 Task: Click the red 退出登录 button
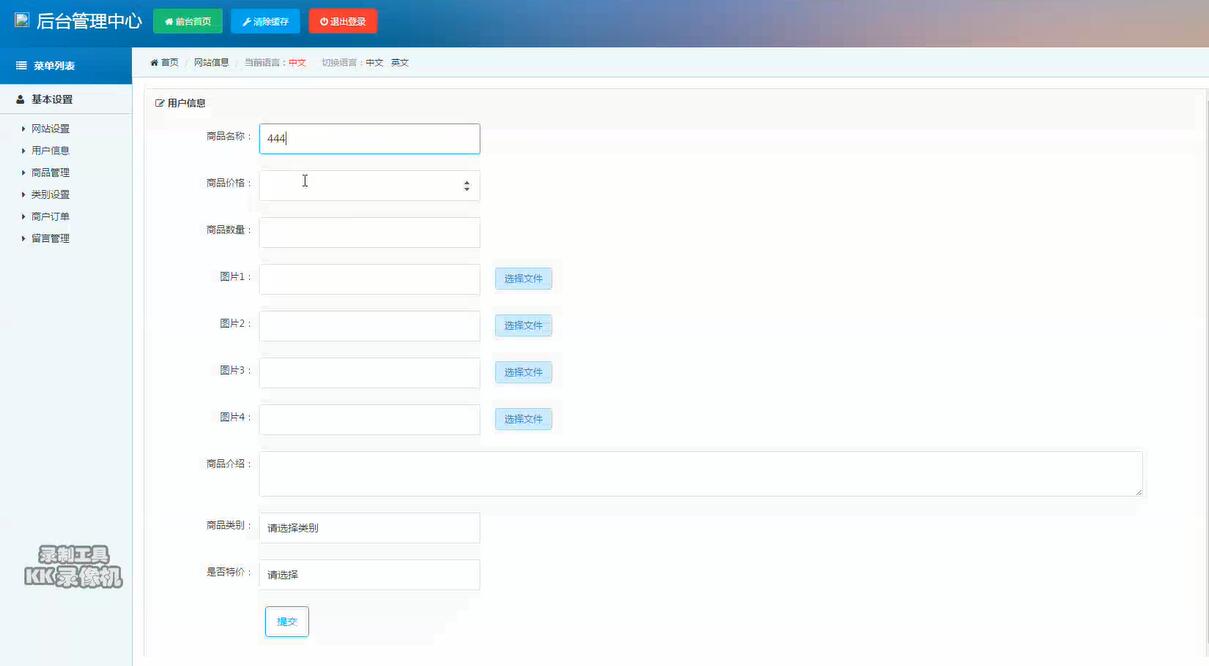point(343,21)
